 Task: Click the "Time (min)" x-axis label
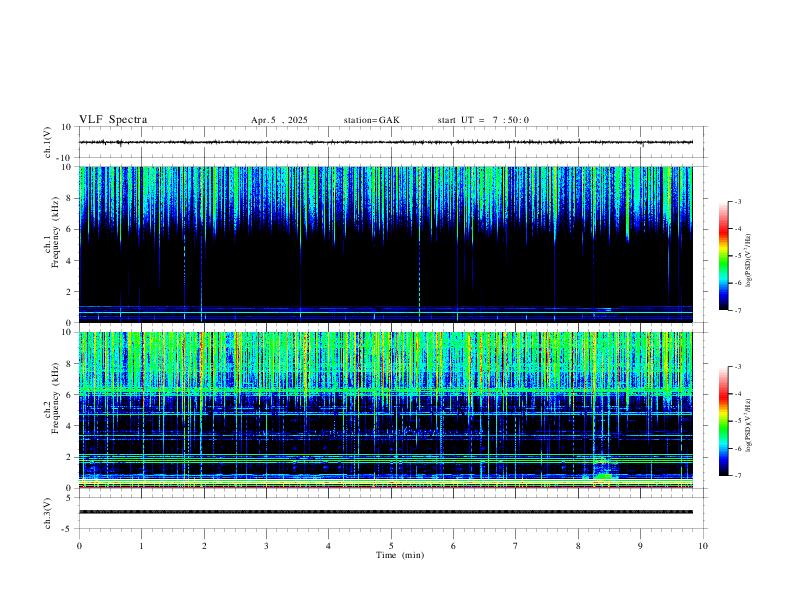tap(400, 555)
